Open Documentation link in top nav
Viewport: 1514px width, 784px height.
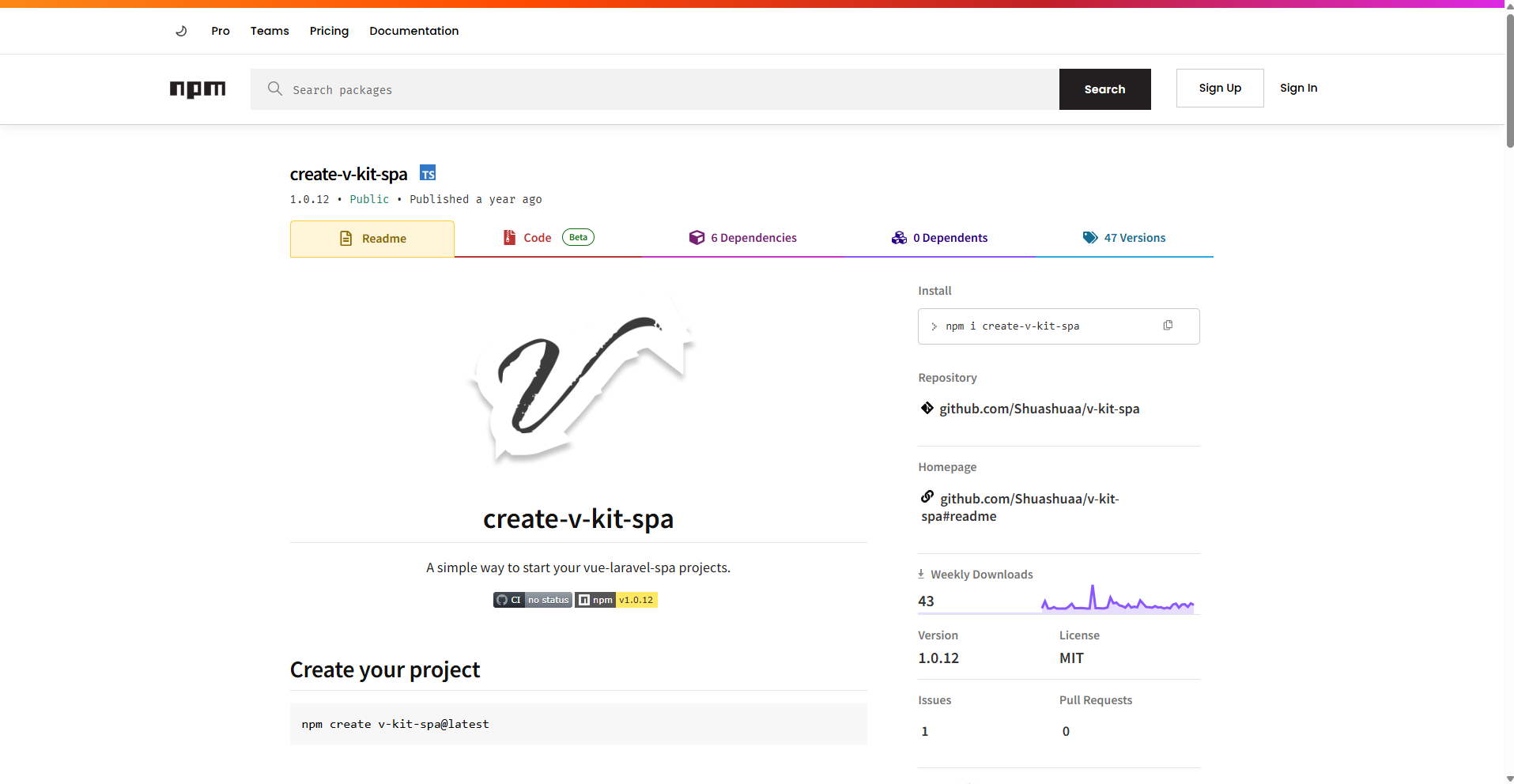pos(413,31)
